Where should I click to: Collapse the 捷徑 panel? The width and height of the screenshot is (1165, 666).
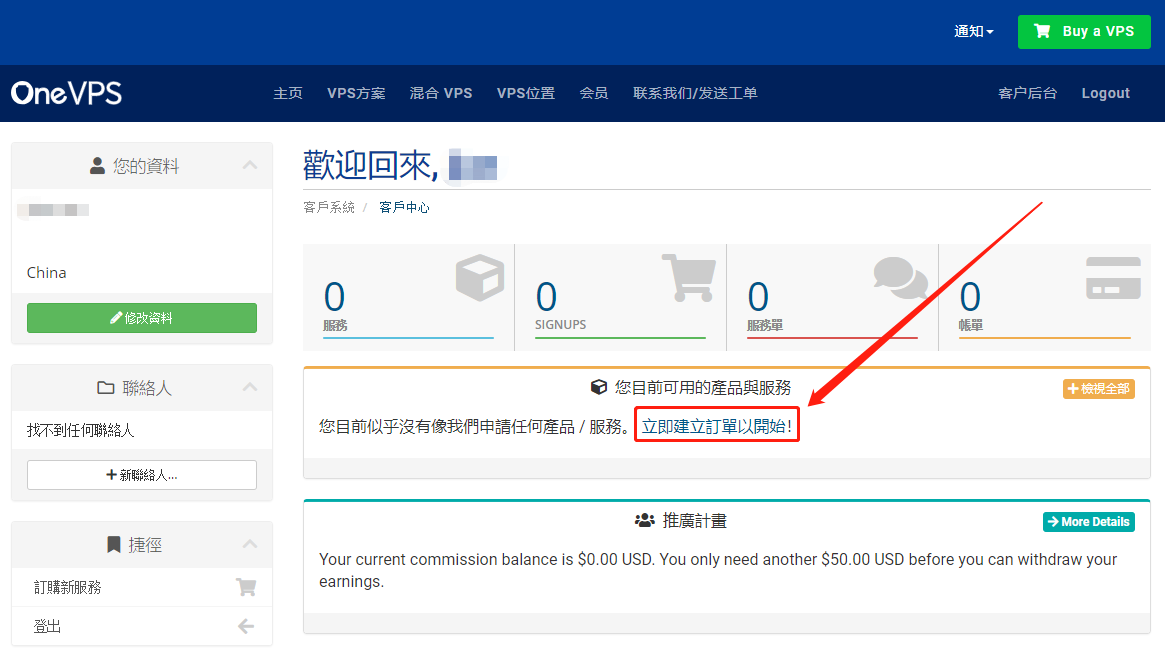tap(250, 545)
